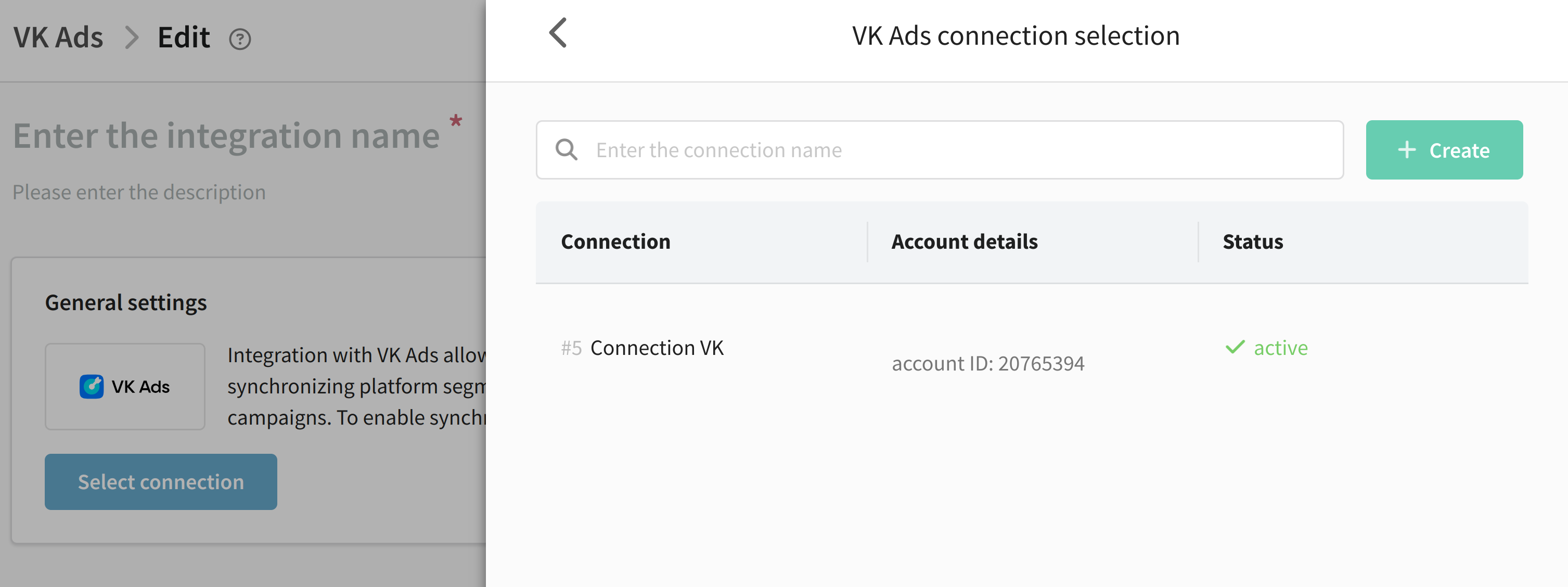Click the account ID 20765394 text
Viewport: 1568px width, 587px height.
tap(988, 364)
